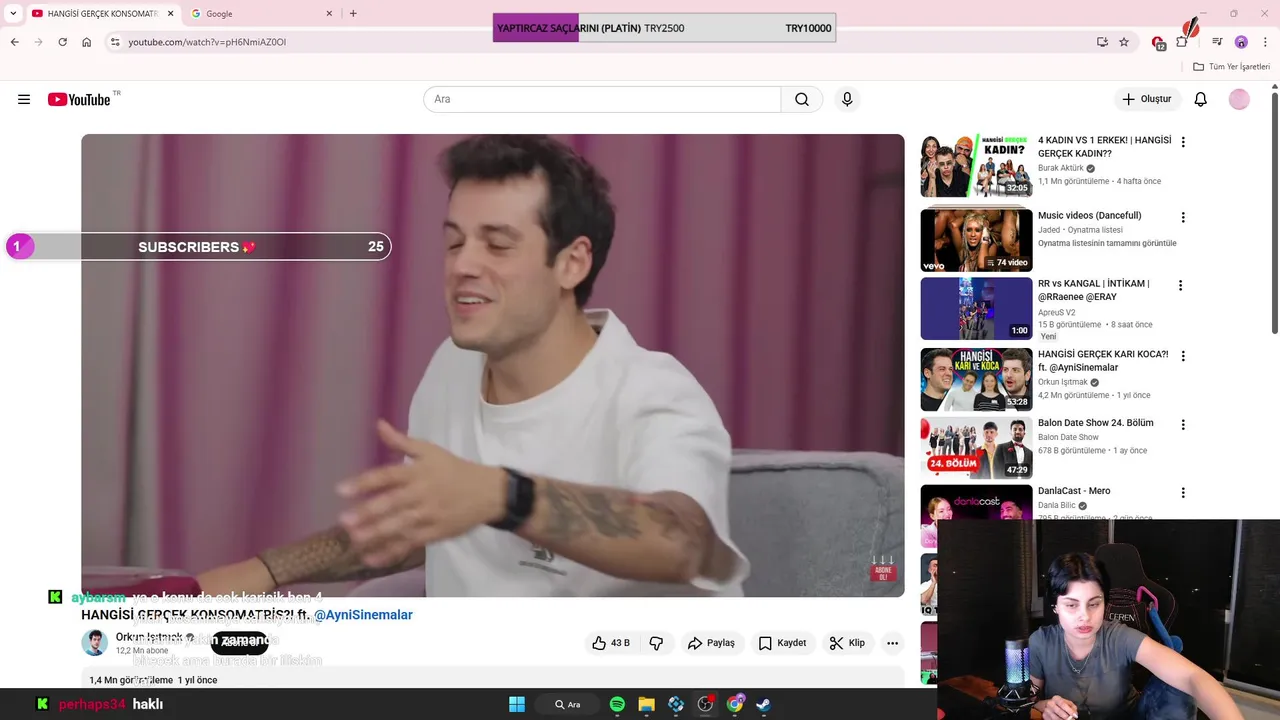Close the Google tab
The image size is (1280, 720).
tap(330, 14)
